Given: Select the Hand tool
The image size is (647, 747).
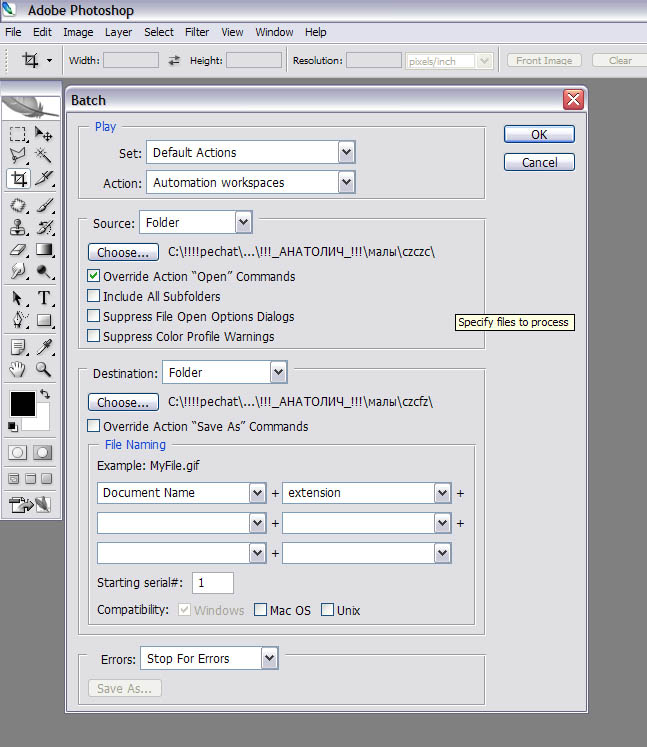Looking at the screenshot, I should (18, 369).
